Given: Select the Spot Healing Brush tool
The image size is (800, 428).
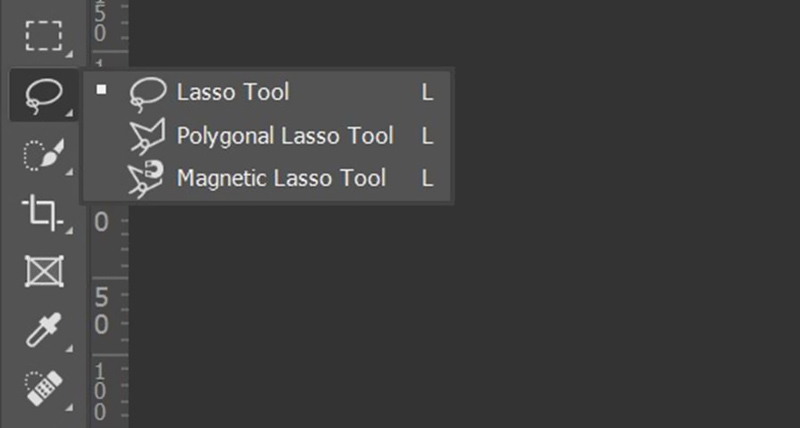Looking at the screenshot, I should coord(44,389).
